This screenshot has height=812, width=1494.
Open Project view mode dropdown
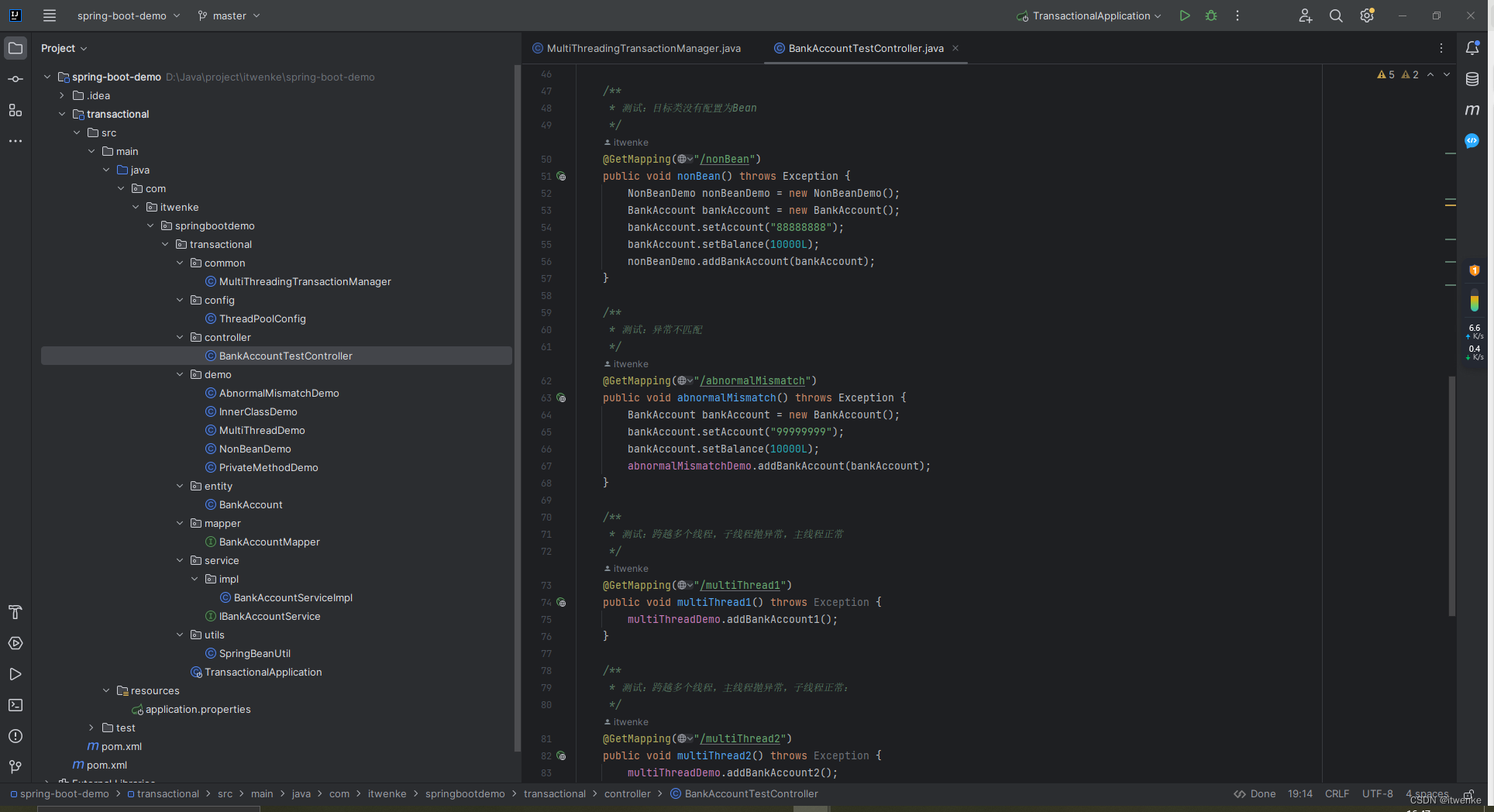pos(64,48)
